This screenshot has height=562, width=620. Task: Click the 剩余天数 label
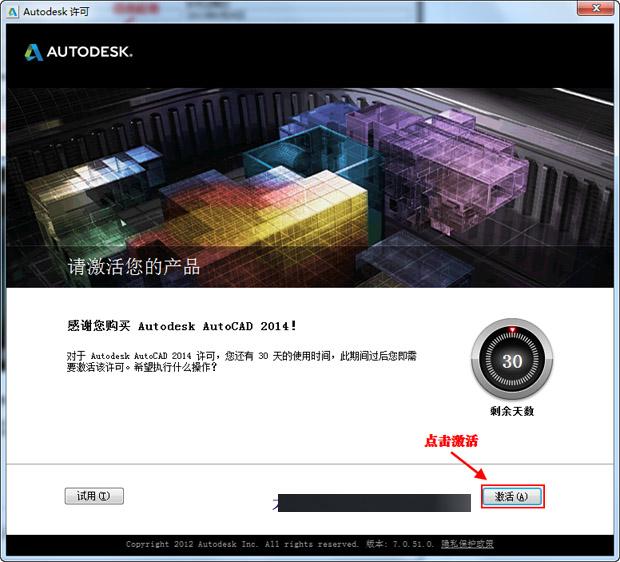coord(512,411)
